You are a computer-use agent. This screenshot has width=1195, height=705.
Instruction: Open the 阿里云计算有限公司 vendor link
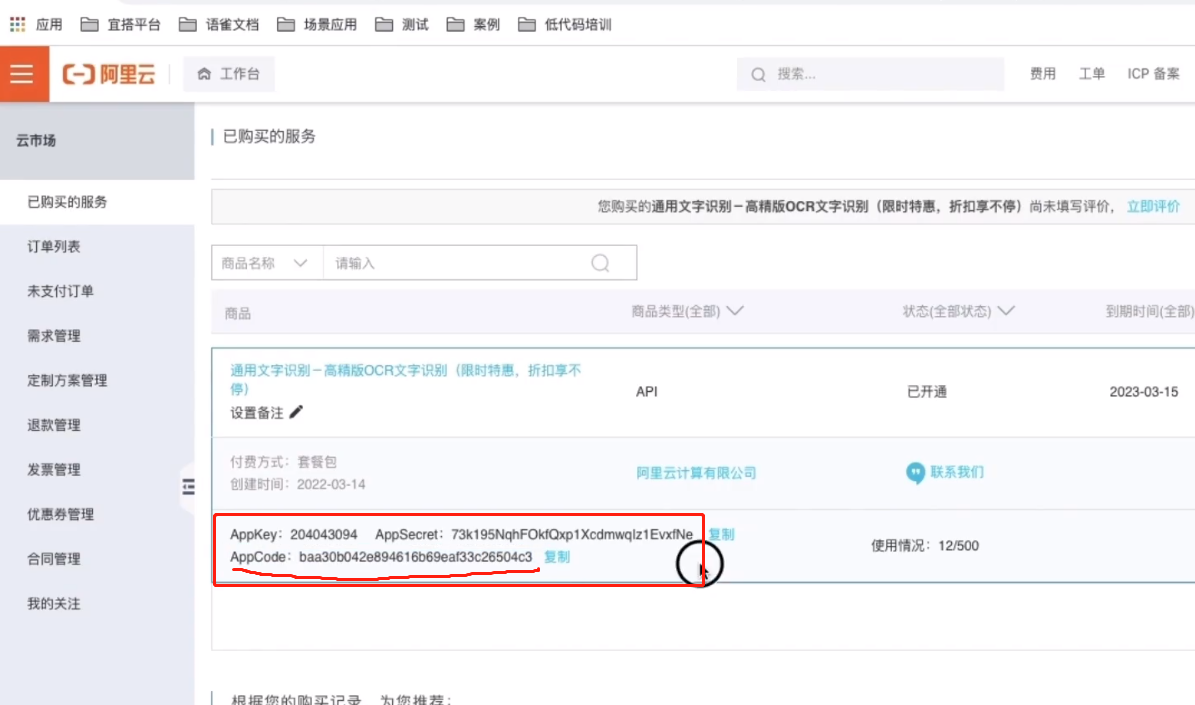(696, 473)
